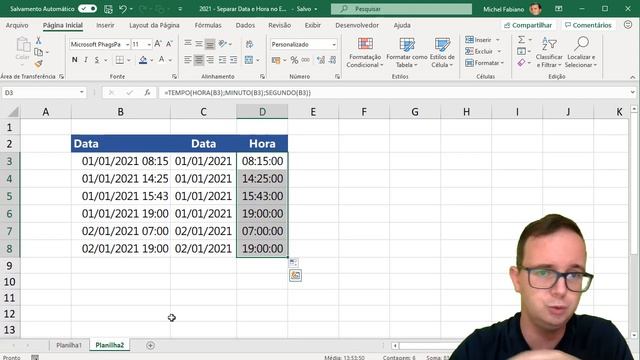Click the Copy icon in the clipboard group
Image resolution: width=640 pixels, height=360 pixels.
(x=38, y=52)
